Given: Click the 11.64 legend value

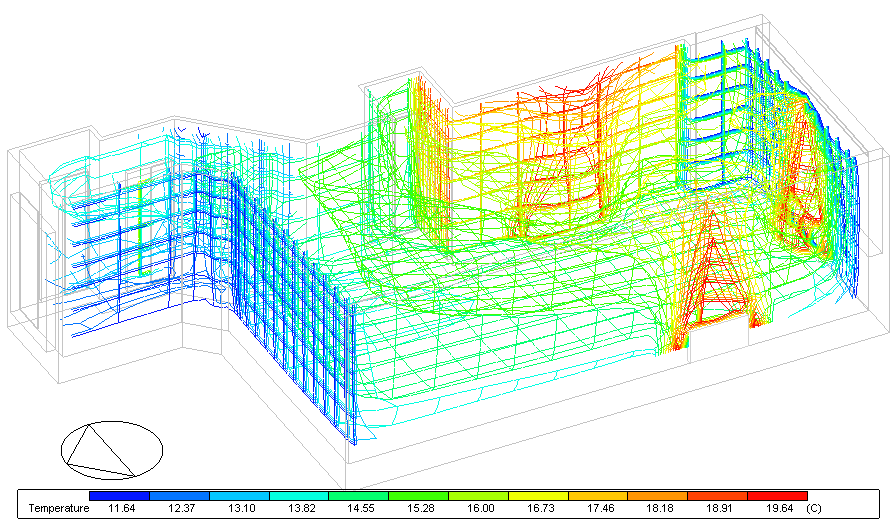Looking at the screenshot, I should tap(121, 508).
